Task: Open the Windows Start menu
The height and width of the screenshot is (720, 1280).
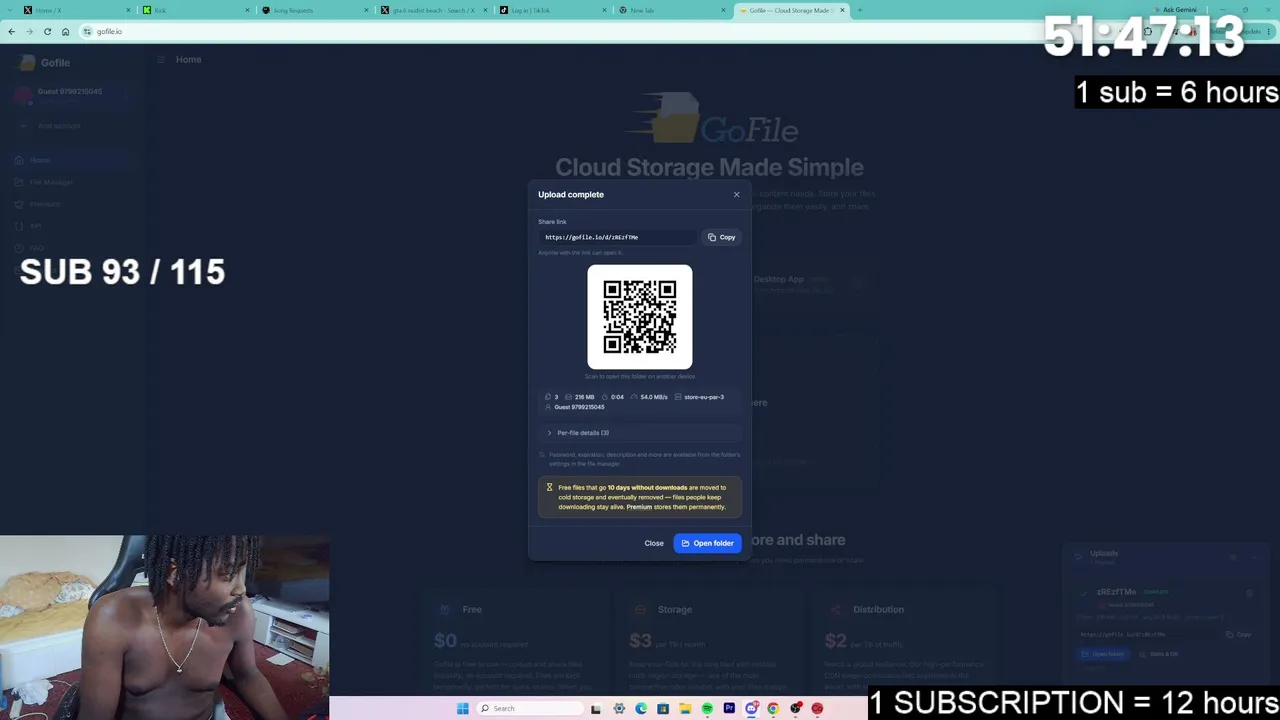Action: click(x=462, y=709)
